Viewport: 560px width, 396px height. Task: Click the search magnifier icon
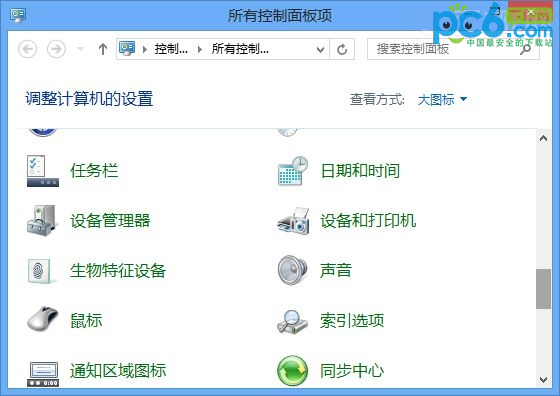tap(525, 49)
